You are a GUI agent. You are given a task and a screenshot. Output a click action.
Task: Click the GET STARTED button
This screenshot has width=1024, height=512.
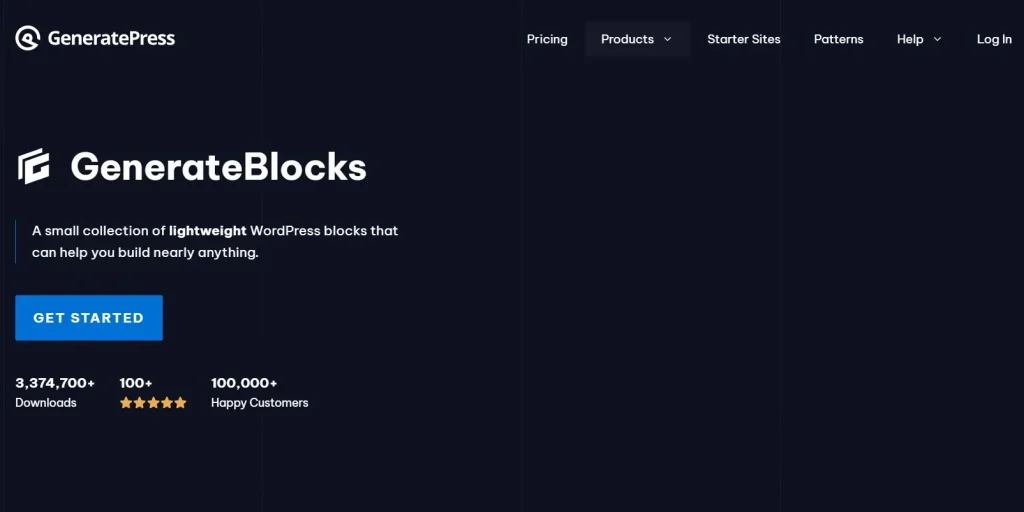click(89, 317)
